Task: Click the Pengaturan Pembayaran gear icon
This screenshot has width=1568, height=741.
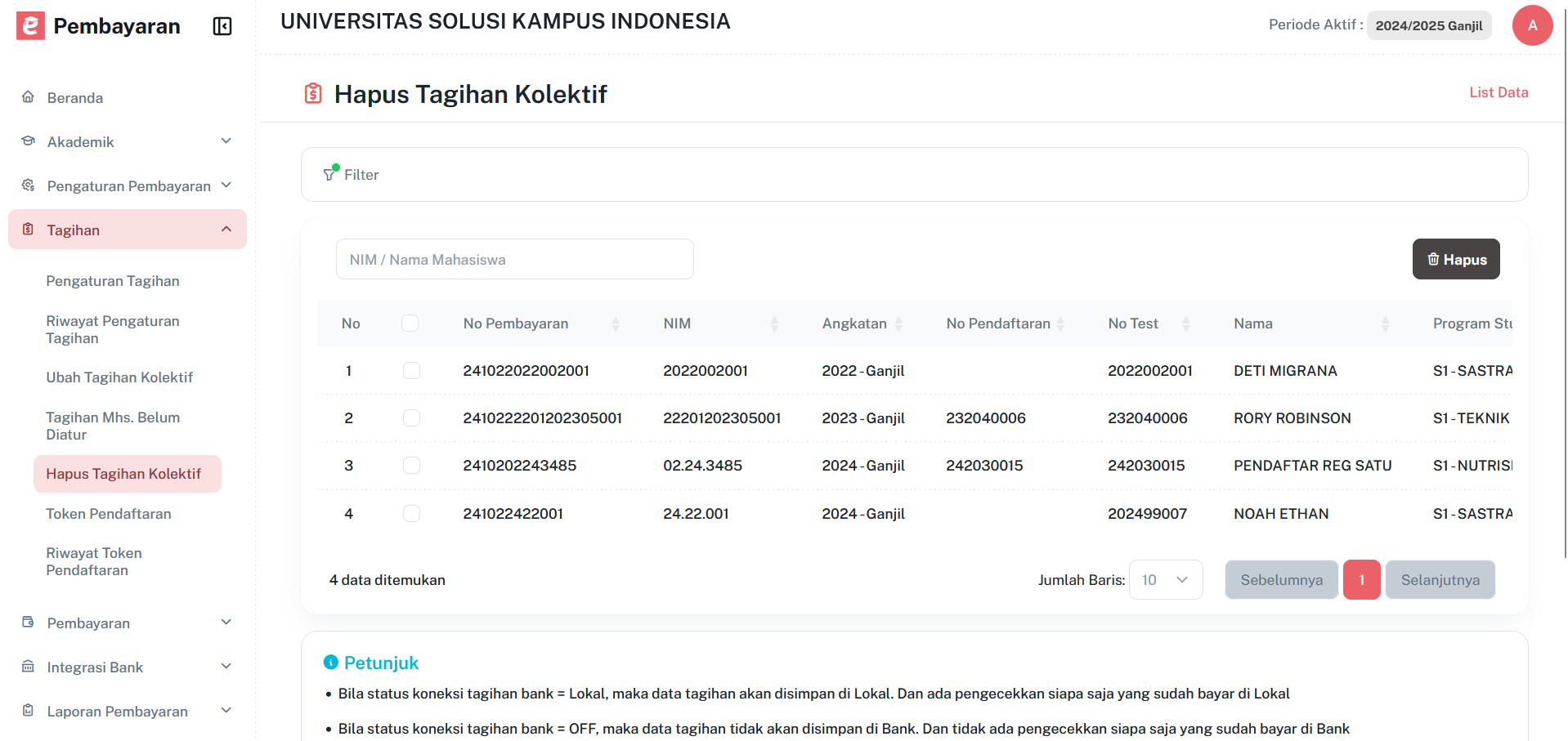Action: (28, 185)
